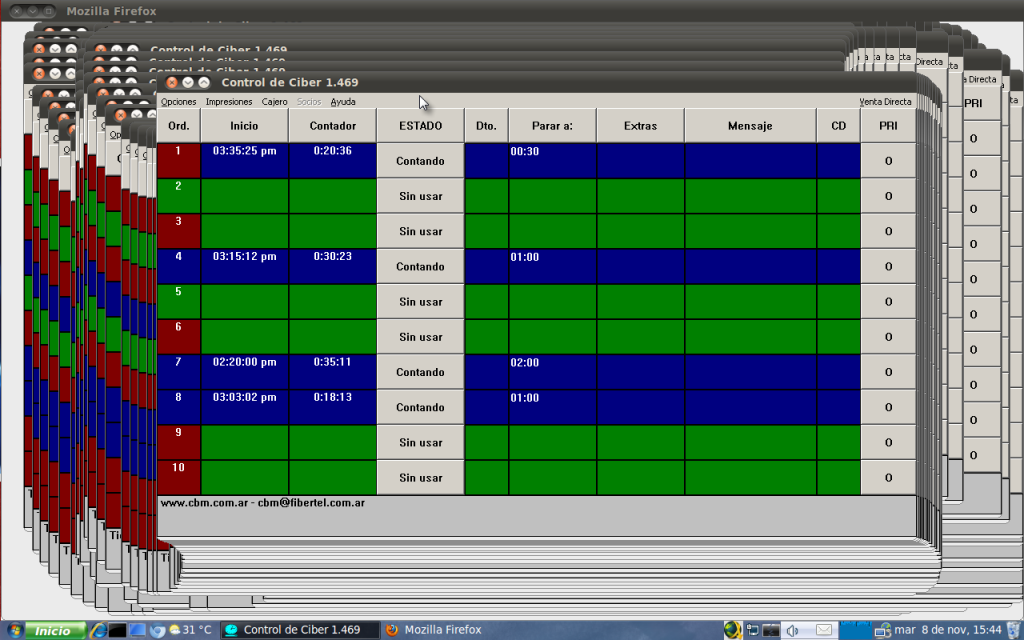Viewport: 1024px width, 640px height.
Task: Open the greyed-out Socios menu
Action: (309, 102)
